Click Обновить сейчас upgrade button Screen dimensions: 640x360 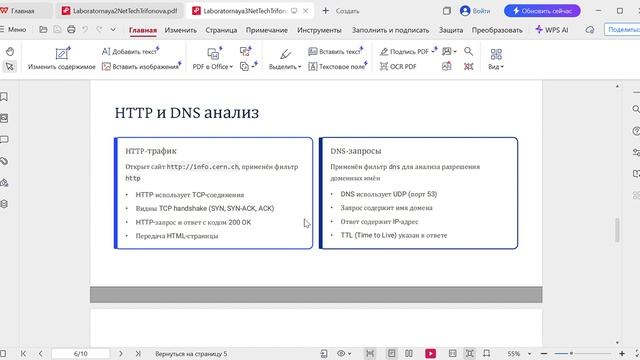coord(542,11)
